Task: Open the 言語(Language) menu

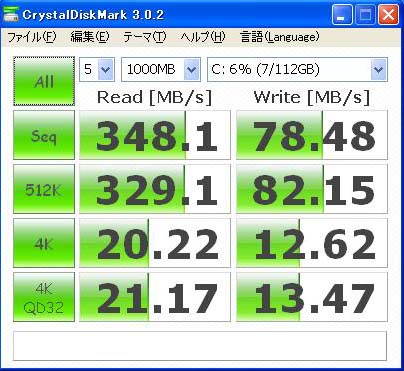Action: (x=280, y=37)
